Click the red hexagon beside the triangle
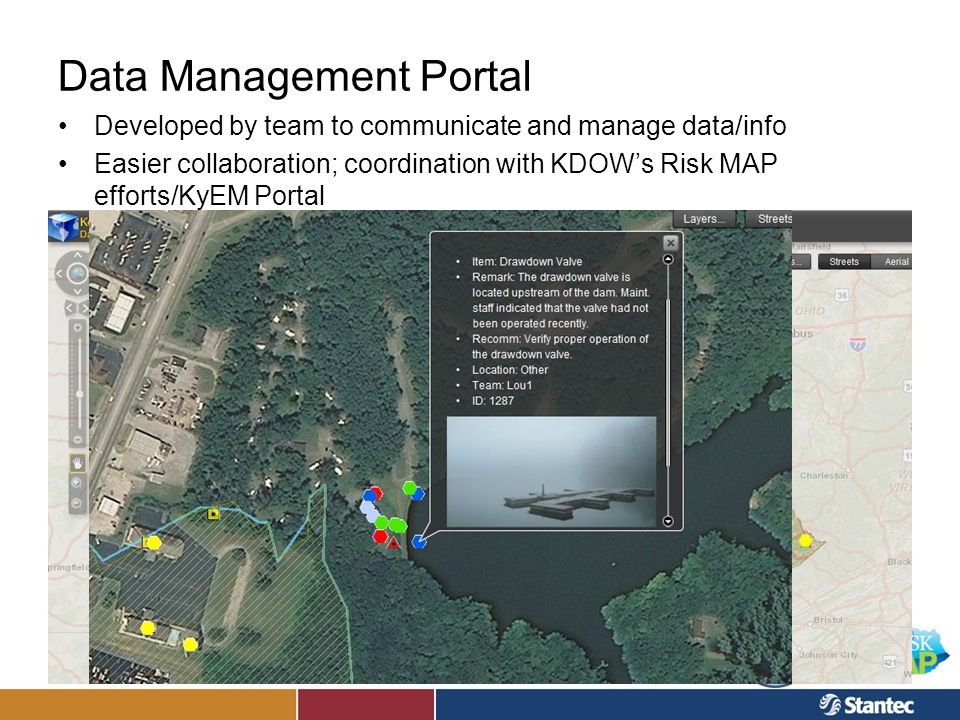 point(380,536)
